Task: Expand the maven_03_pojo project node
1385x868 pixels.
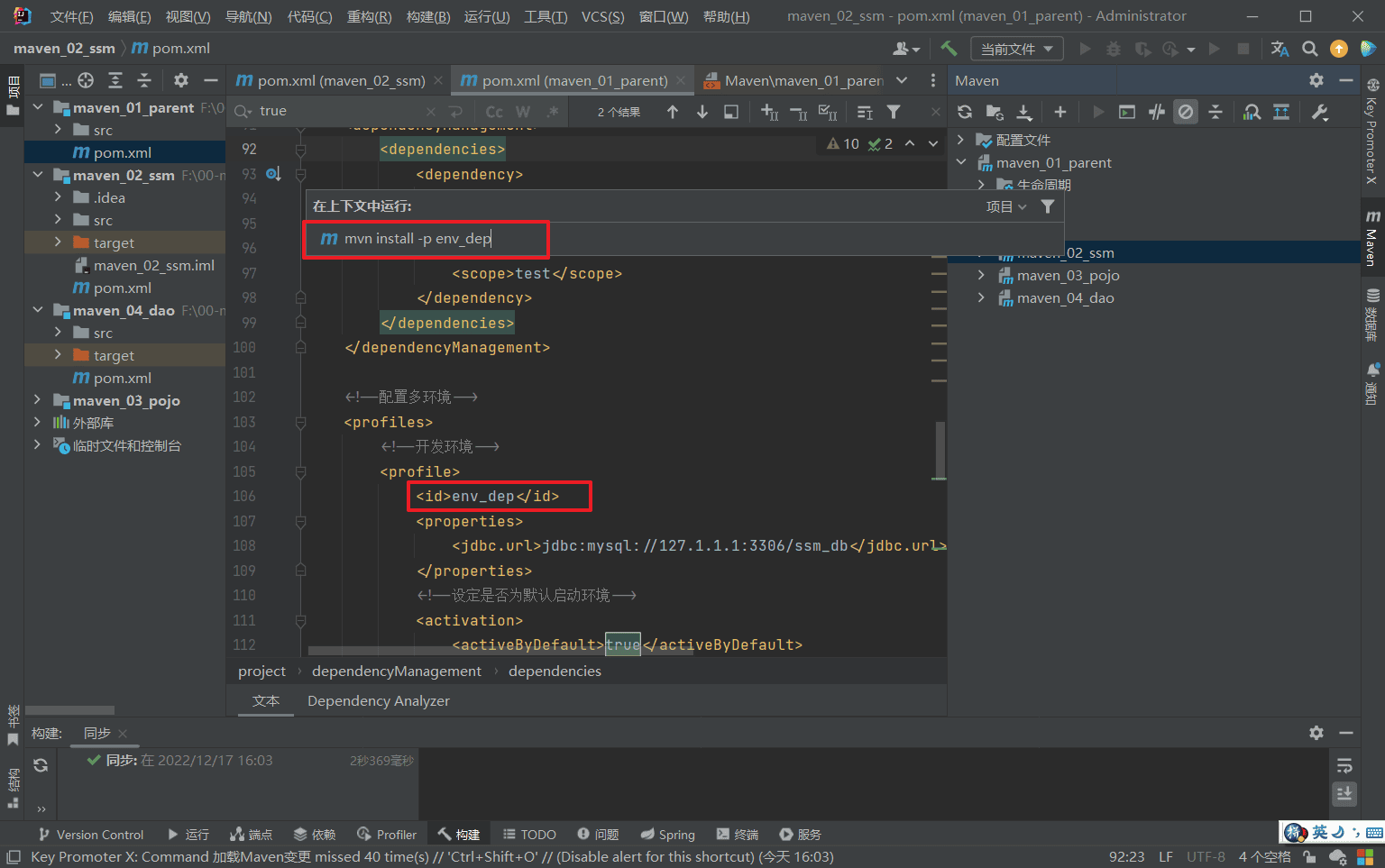Action: (x=37, y=400)
